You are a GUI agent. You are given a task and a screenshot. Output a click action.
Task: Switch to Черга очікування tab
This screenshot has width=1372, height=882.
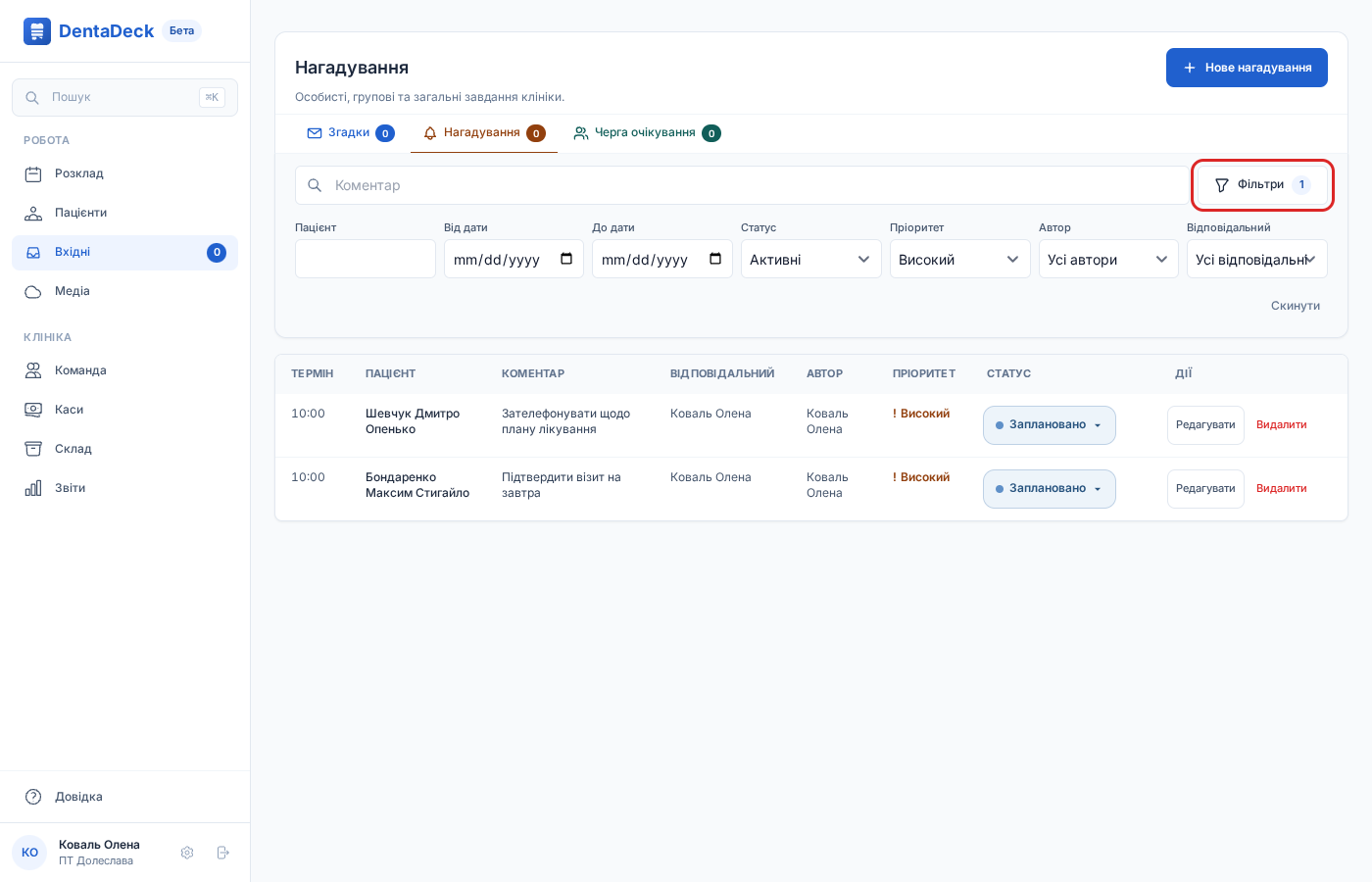click(x=647, y=133)
